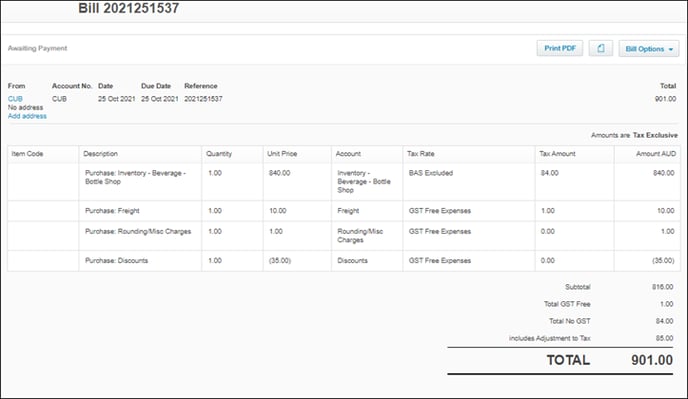Open the Bill Options dropdown
688x399 pixels.
649,49
